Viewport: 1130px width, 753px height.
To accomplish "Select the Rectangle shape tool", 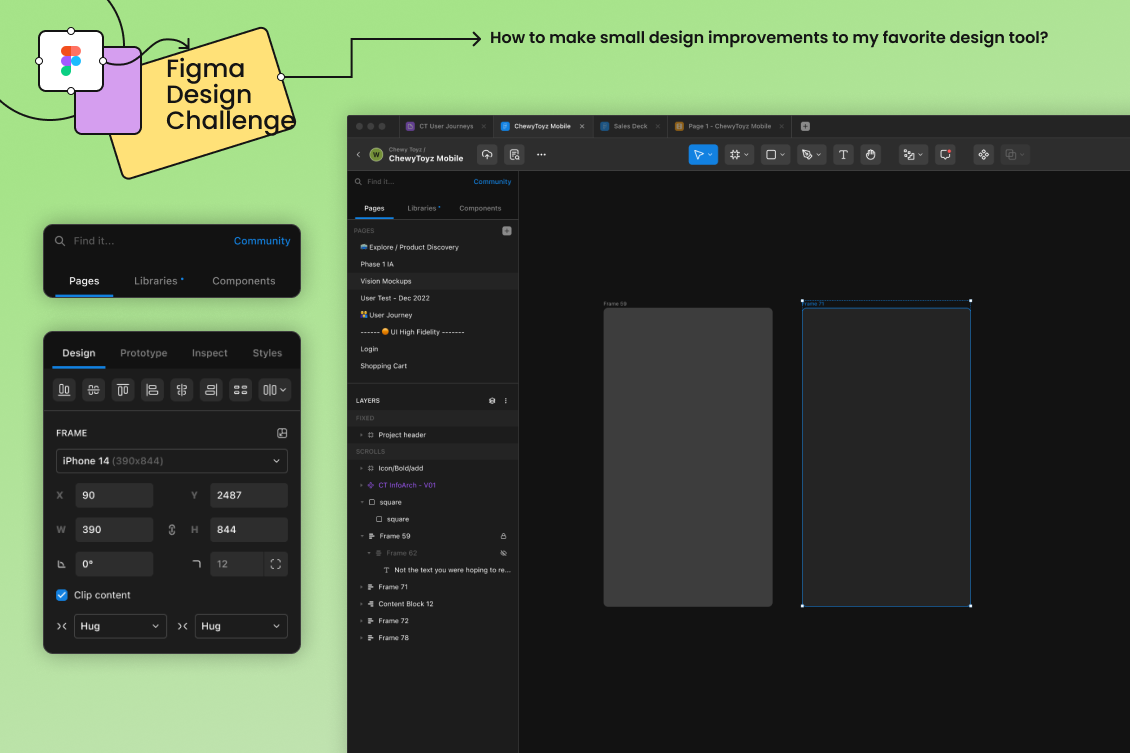I will [x=775, y=154].
